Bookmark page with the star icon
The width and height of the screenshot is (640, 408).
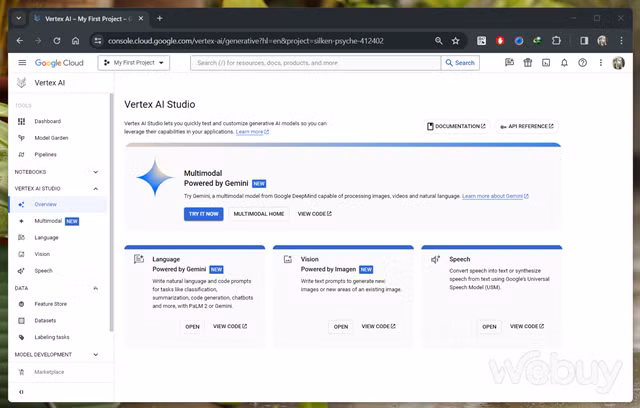[456, 41]
